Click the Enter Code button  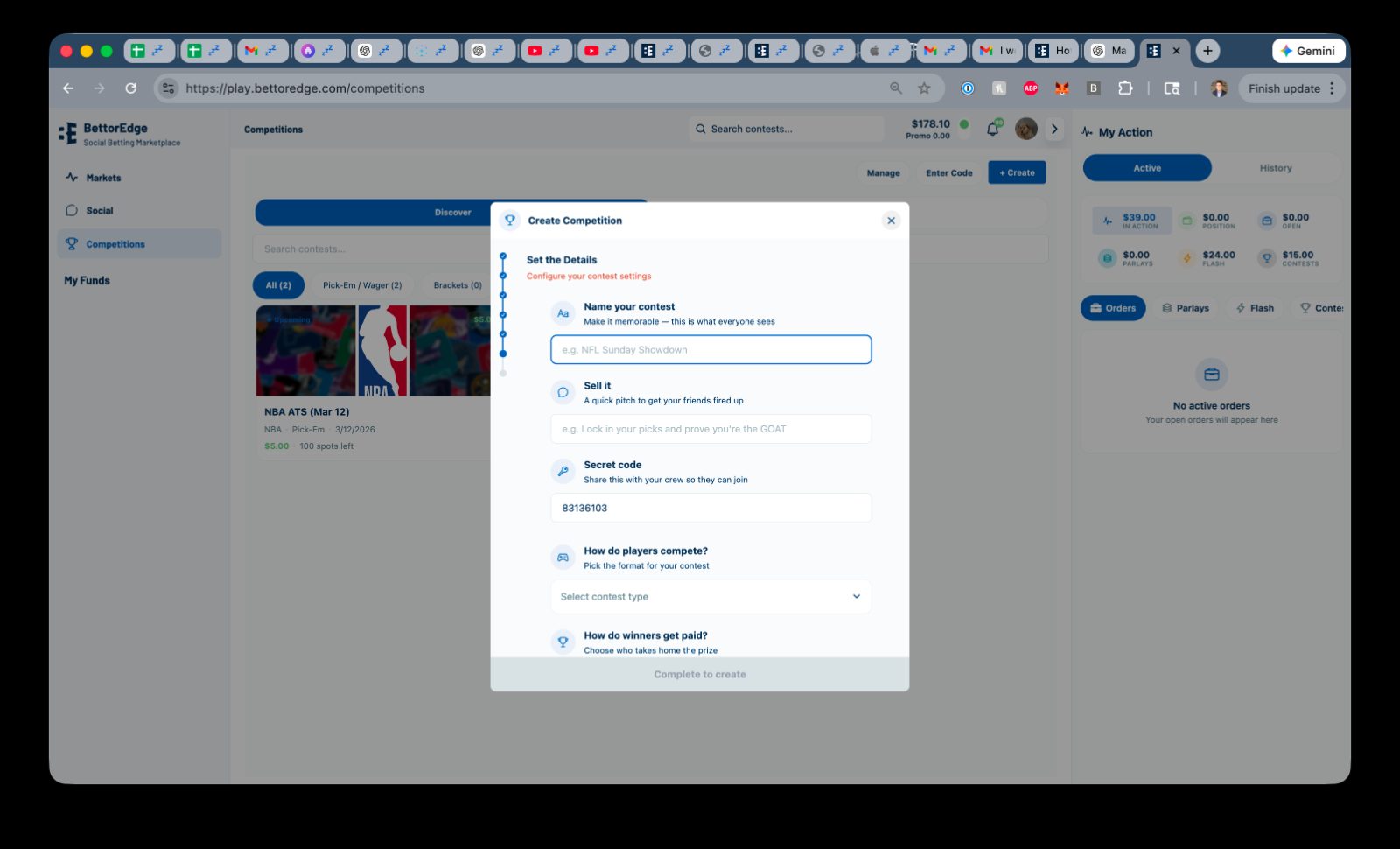(948, 173)
